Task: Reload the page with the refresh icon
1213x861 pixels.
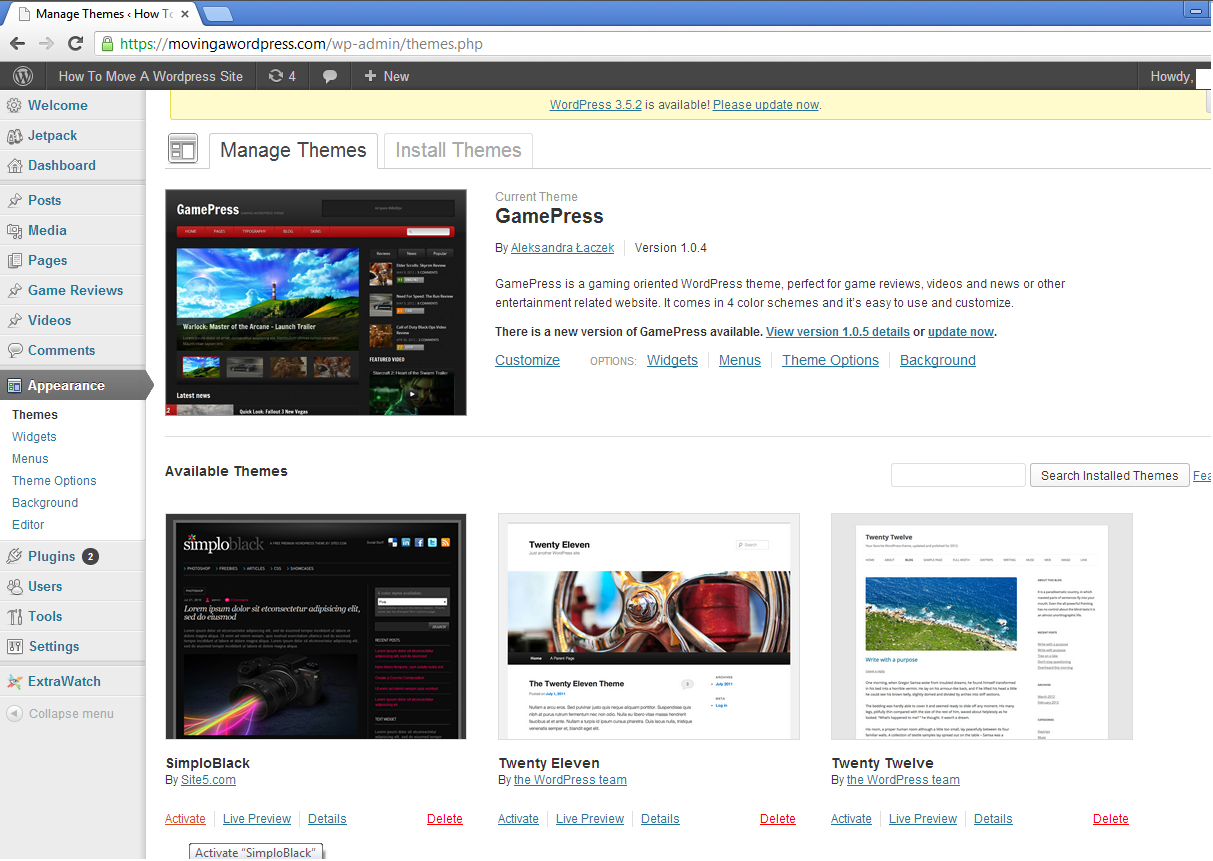Action: pos(75,43)
